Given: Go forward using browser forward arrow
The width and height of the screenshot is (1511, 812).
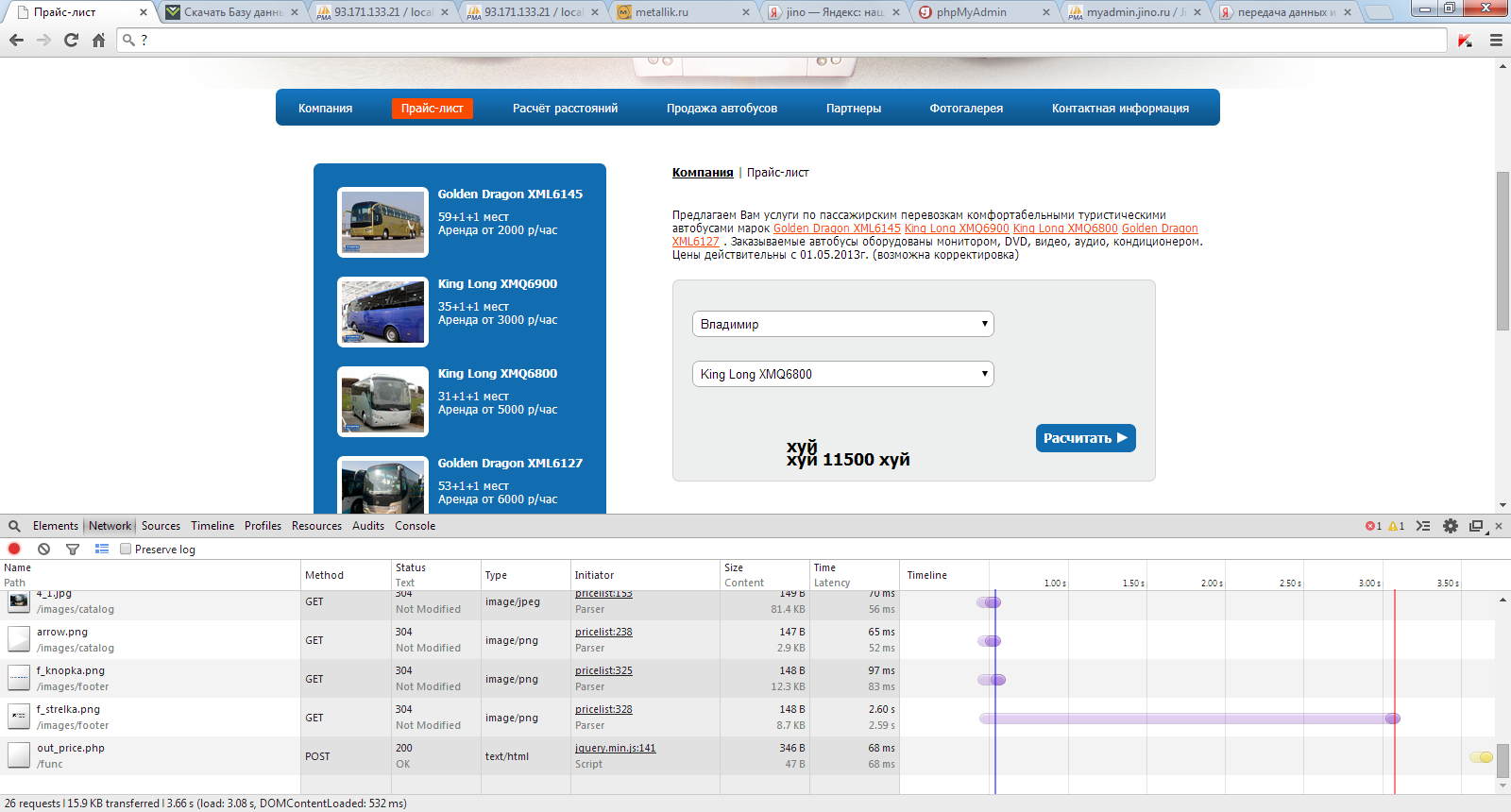Looking at the screenshot, I should point(43,41).
